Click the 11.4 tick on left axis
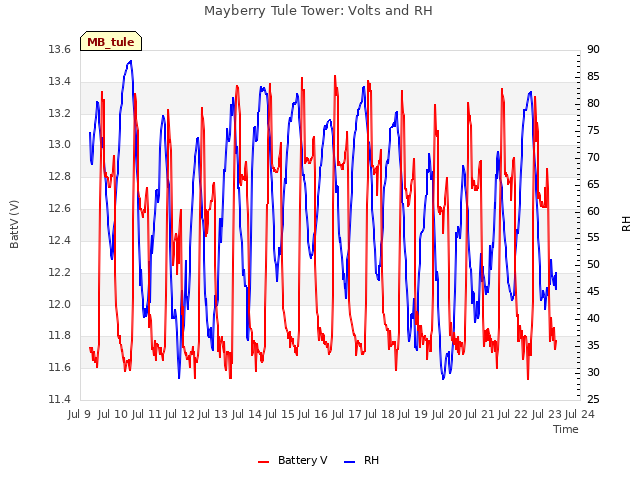The image size is (640, 480). pos(60,399)
